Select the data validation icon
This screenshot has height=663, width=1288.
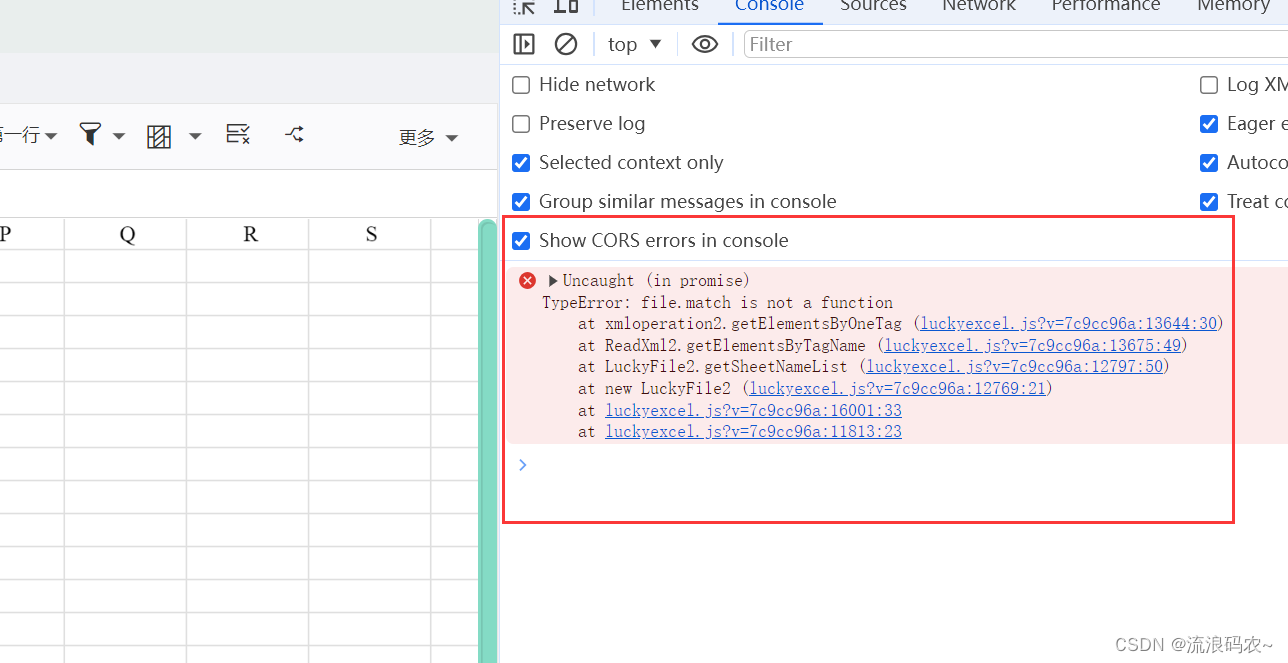tap(237, 134)
